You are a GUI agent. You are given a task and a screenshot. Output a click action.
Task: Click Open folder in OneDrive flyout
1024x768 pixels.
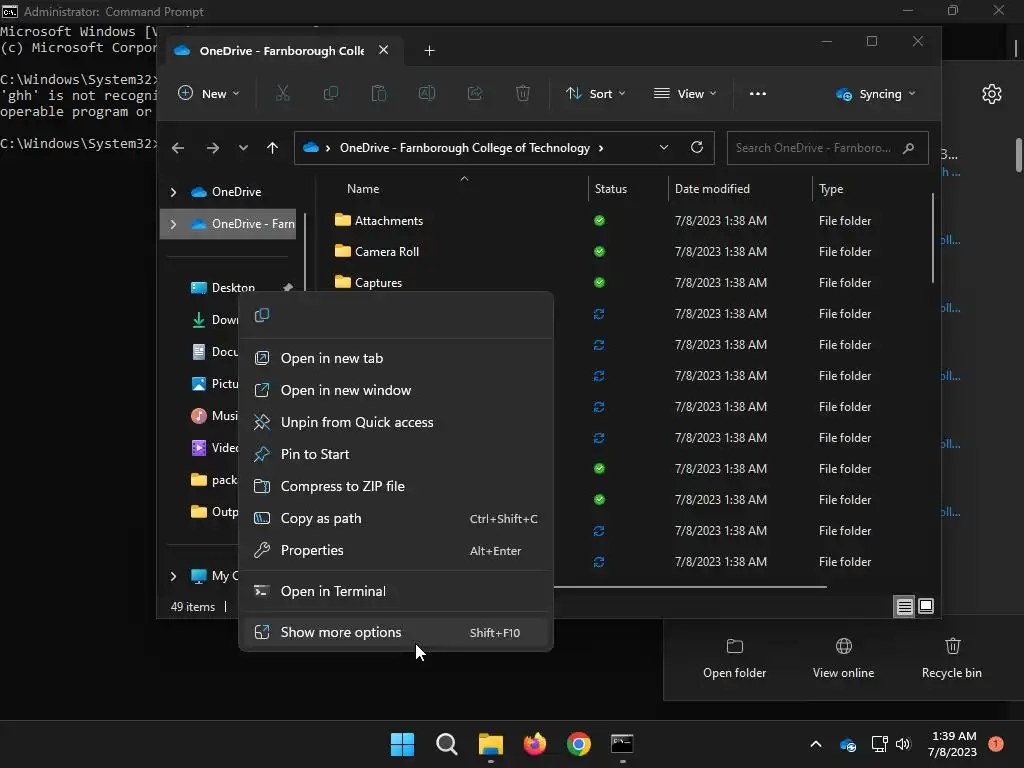click(734, 659)
